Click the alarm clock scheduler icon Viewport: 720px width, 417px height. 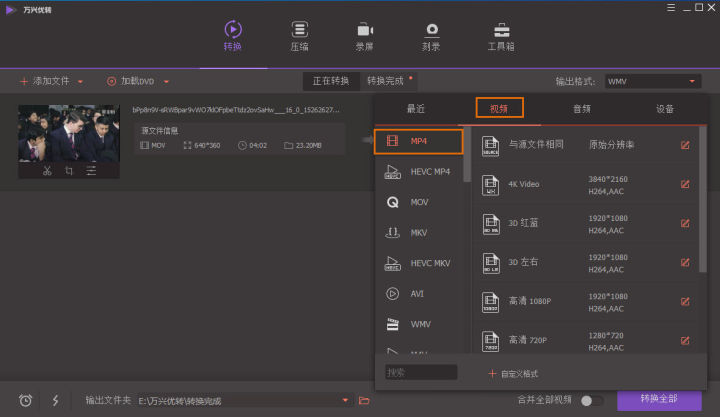coord(26,400)
